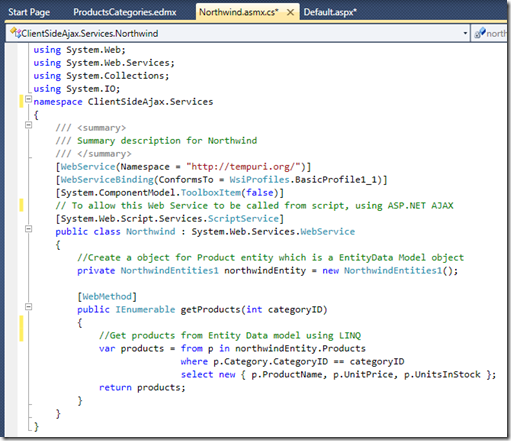Click the IEnumerable return type

(145, 310)
